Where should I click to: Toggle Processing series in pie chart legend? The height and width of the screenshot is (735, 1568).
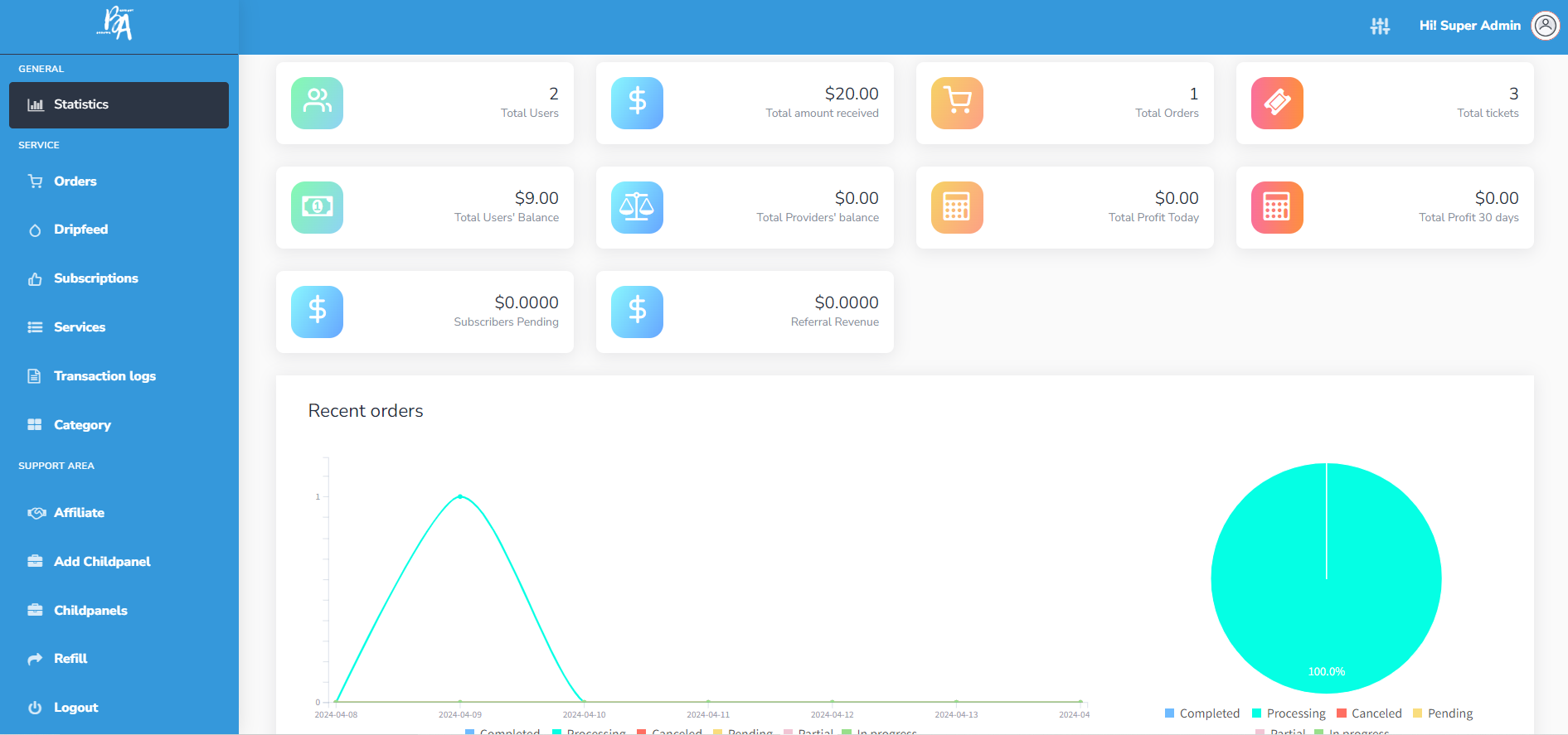1289,713
